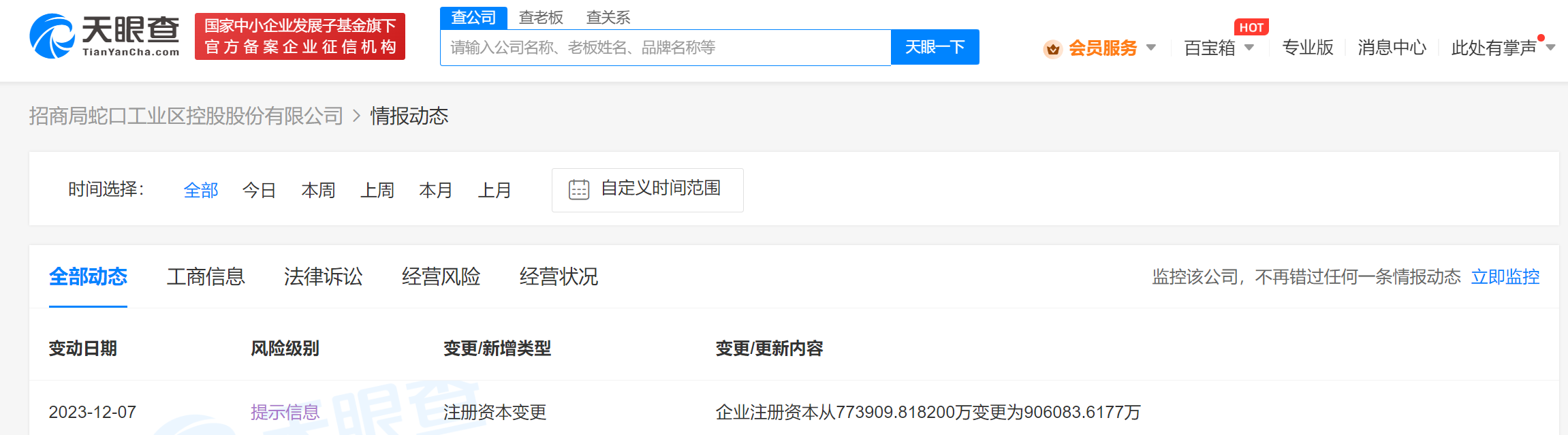Open the 经营风险 tab

[441, 277]
